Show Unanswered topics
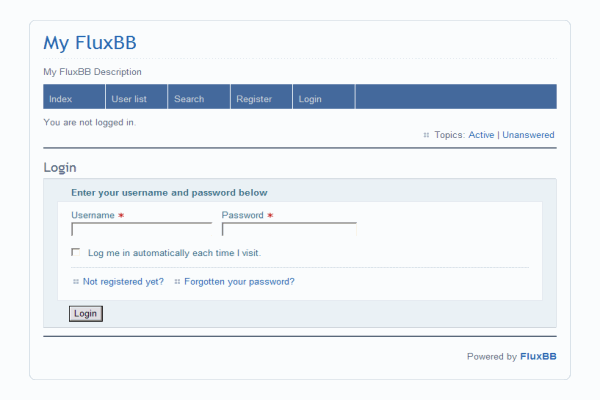 528,135
